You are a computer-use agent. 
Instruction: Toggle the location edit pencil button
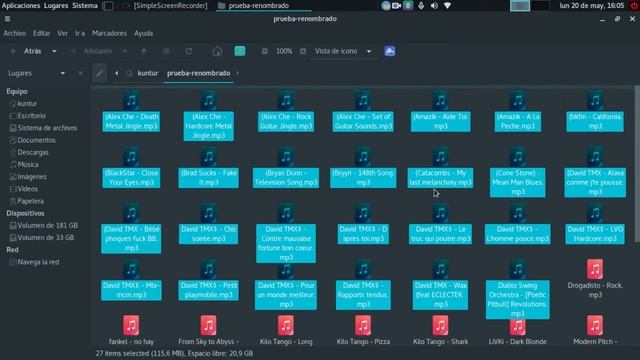100,73
